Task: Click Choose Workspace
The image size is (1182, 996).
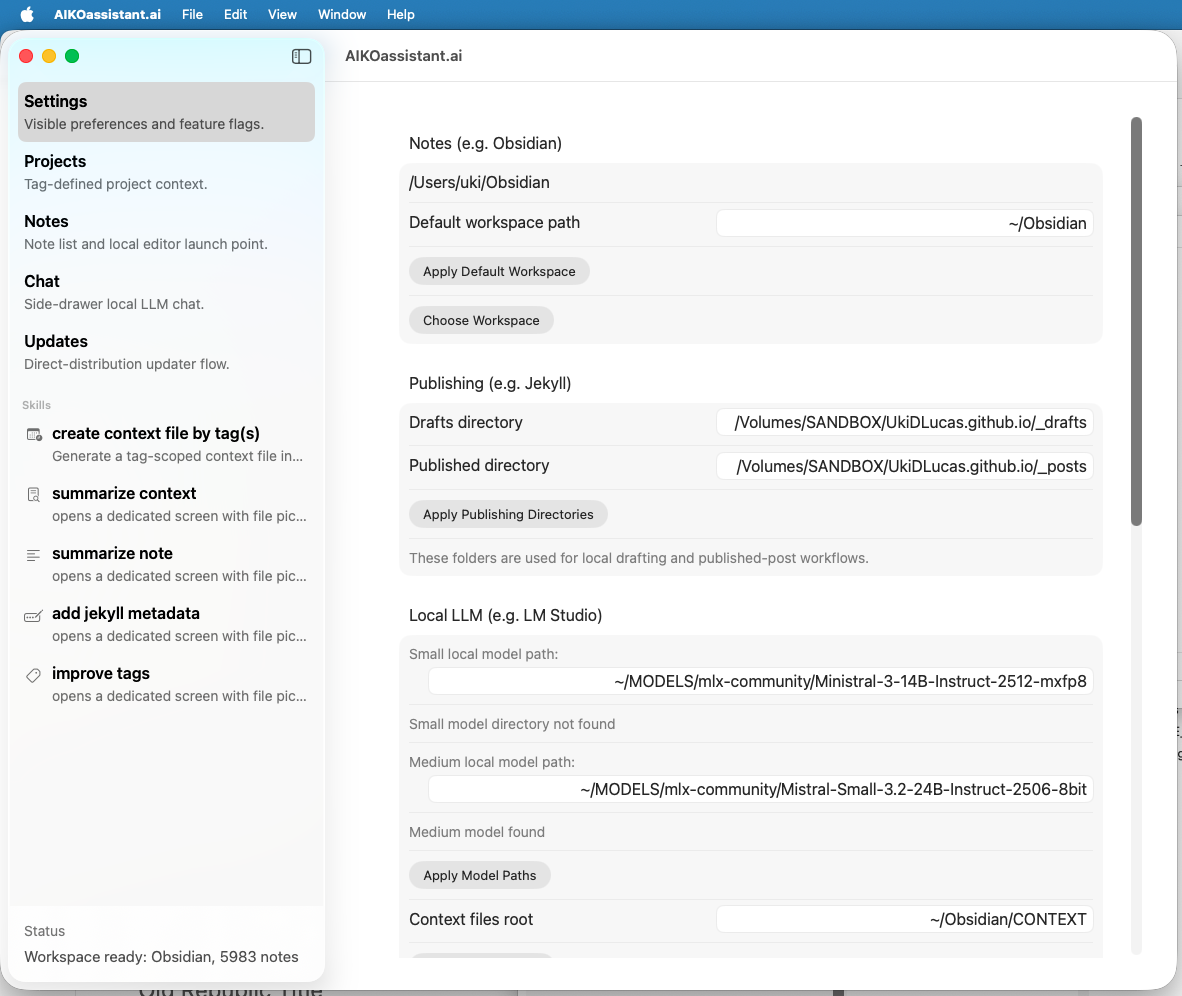Action: [x=481, y=320]
